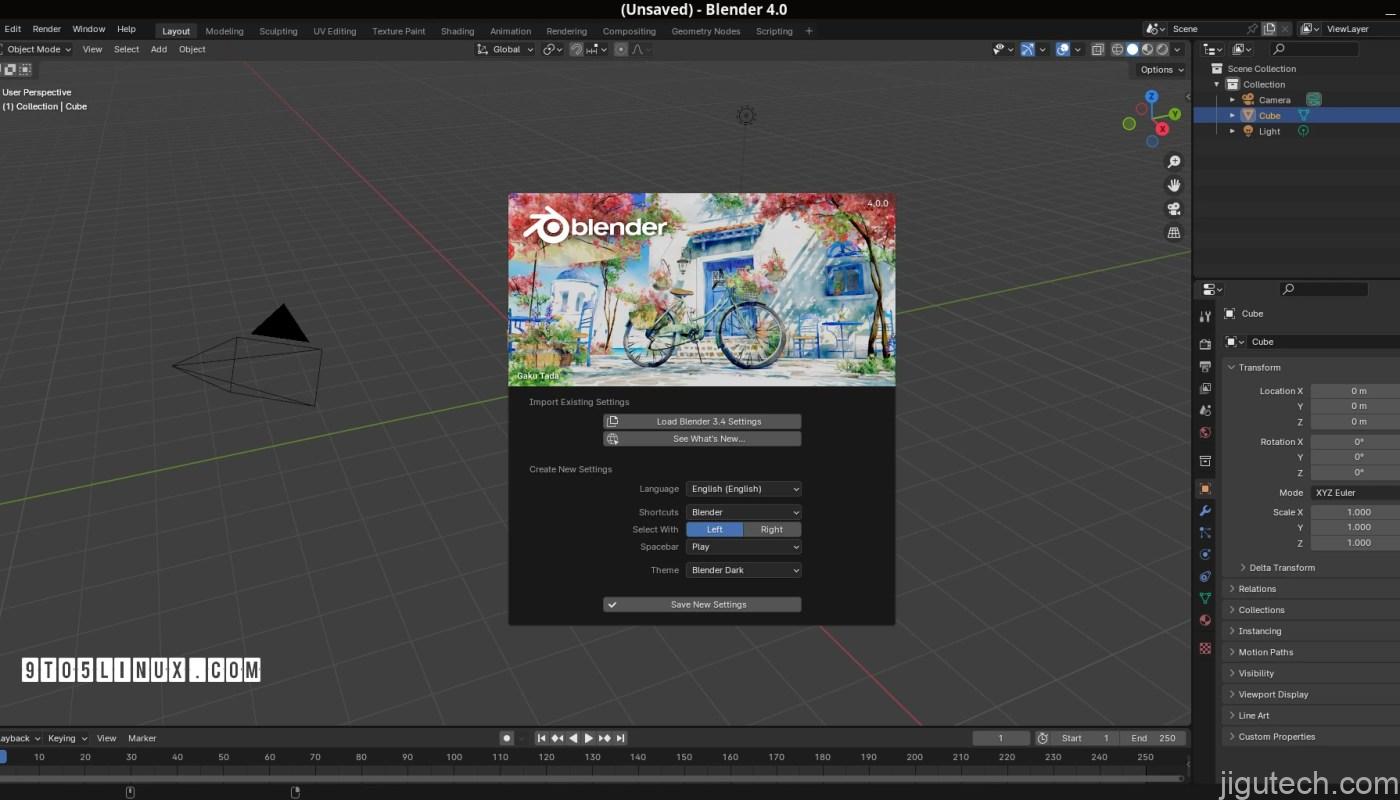Jump to end frame in timeline
This screenshot has height=800, width=1400.
(x=621, y=738)
